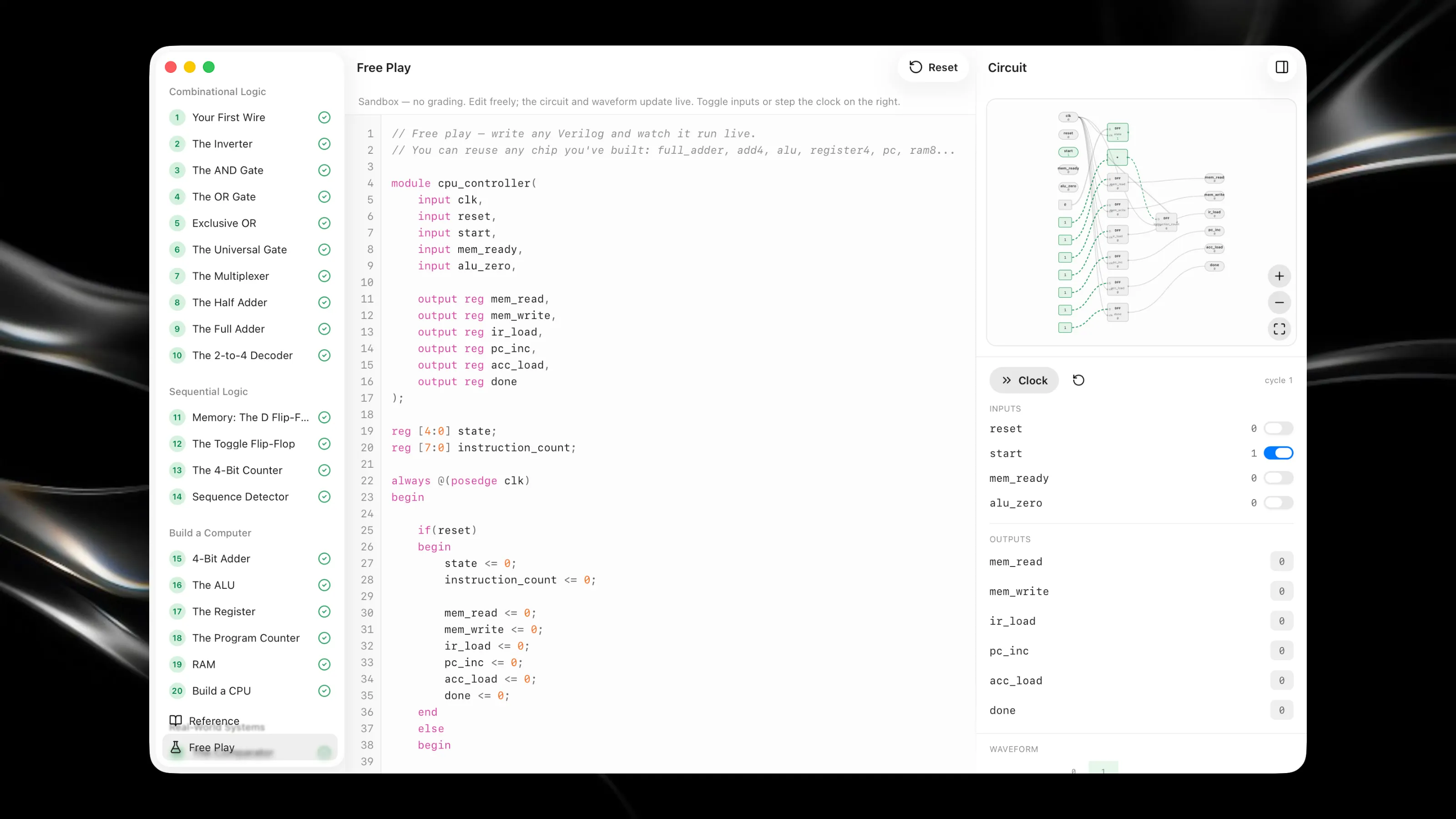This screenshot has width=1456, height=819.
Task: Fit circuit diagram to view
Action: click(x=1279, y=329)
